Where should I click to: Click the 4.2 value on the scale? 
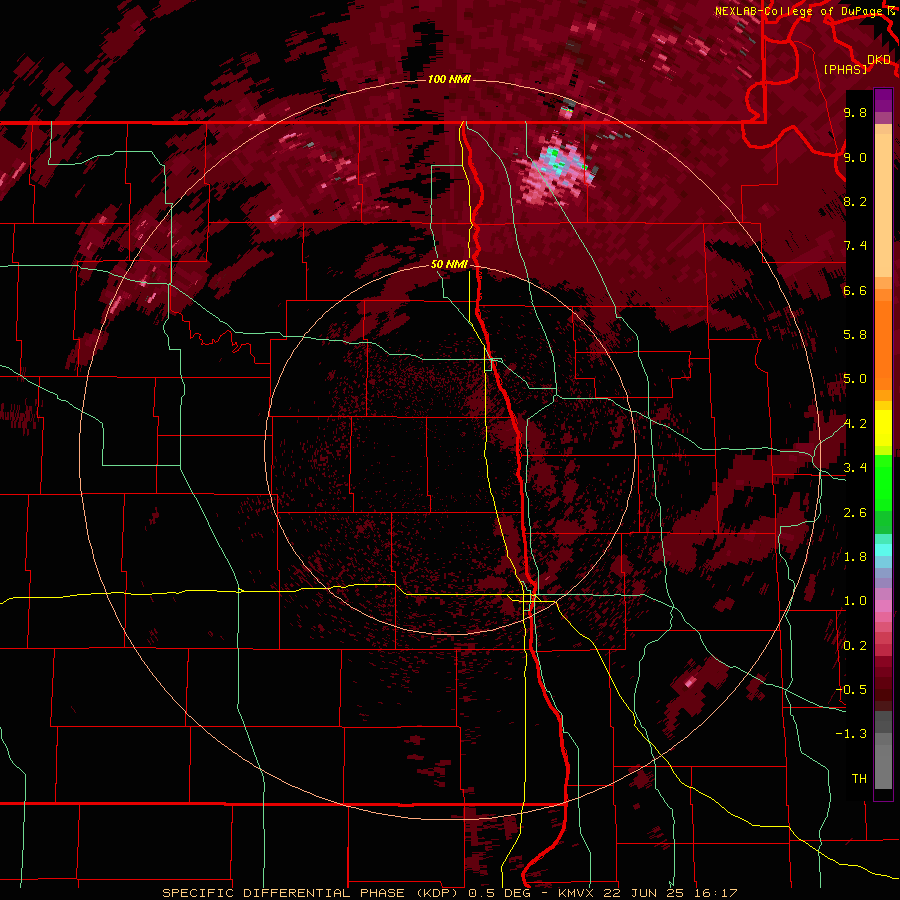(x=855, y=424)
